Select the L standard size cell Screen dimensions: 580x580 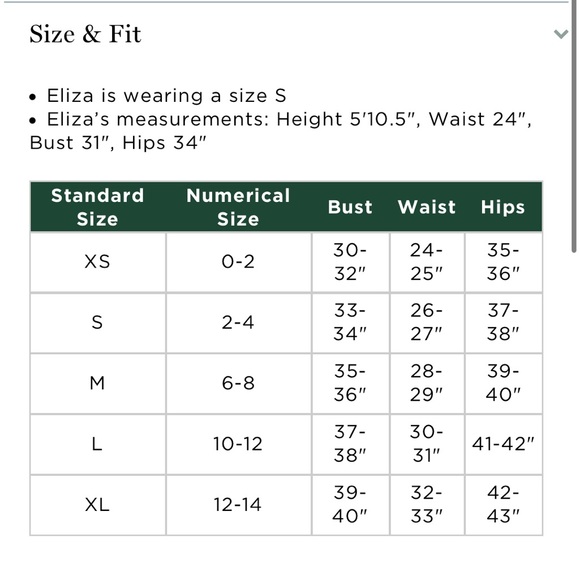[98, 444]
